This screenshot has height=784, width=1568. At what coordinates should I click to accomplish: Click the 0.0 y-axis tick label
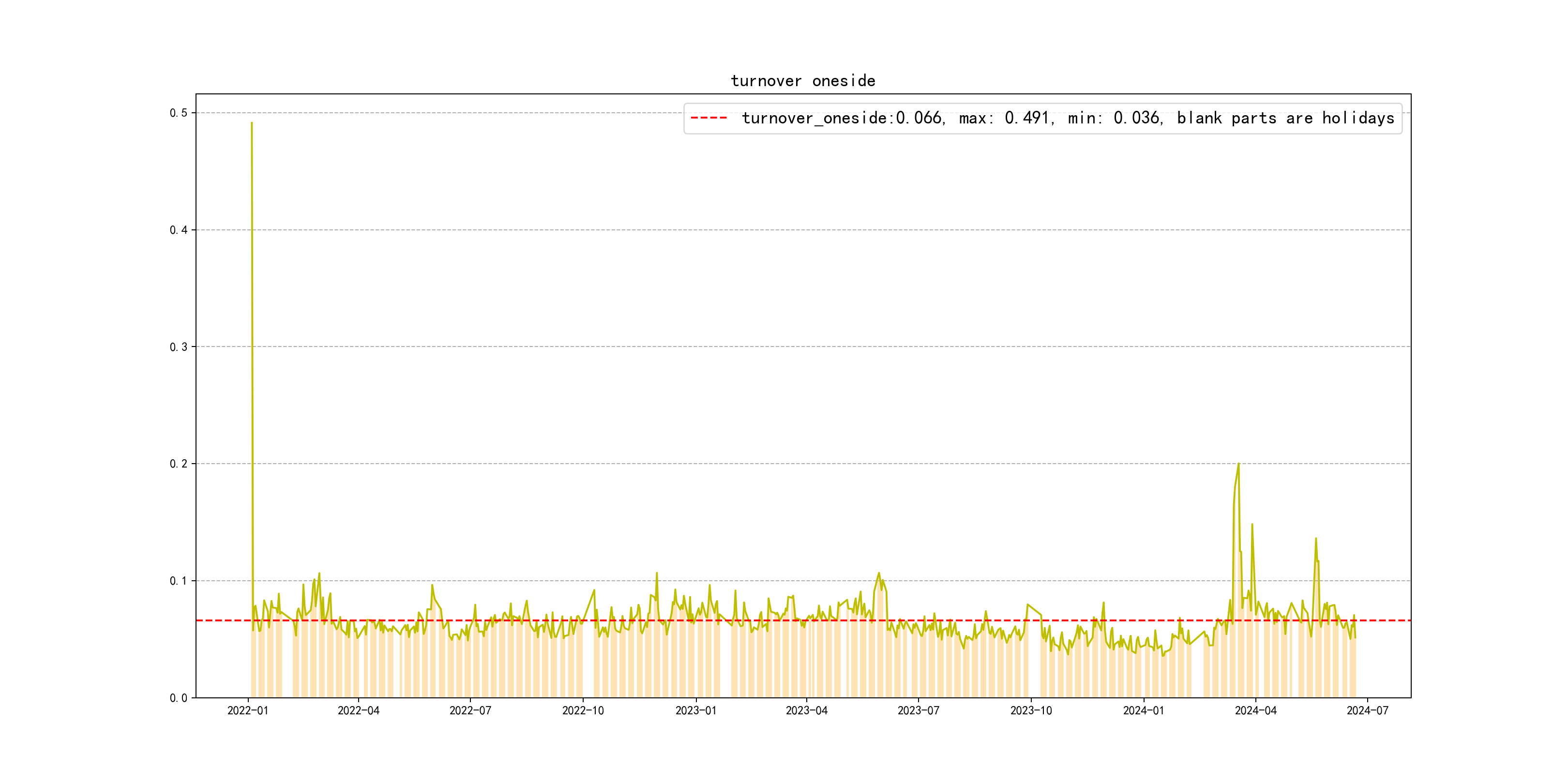(179, 697)
